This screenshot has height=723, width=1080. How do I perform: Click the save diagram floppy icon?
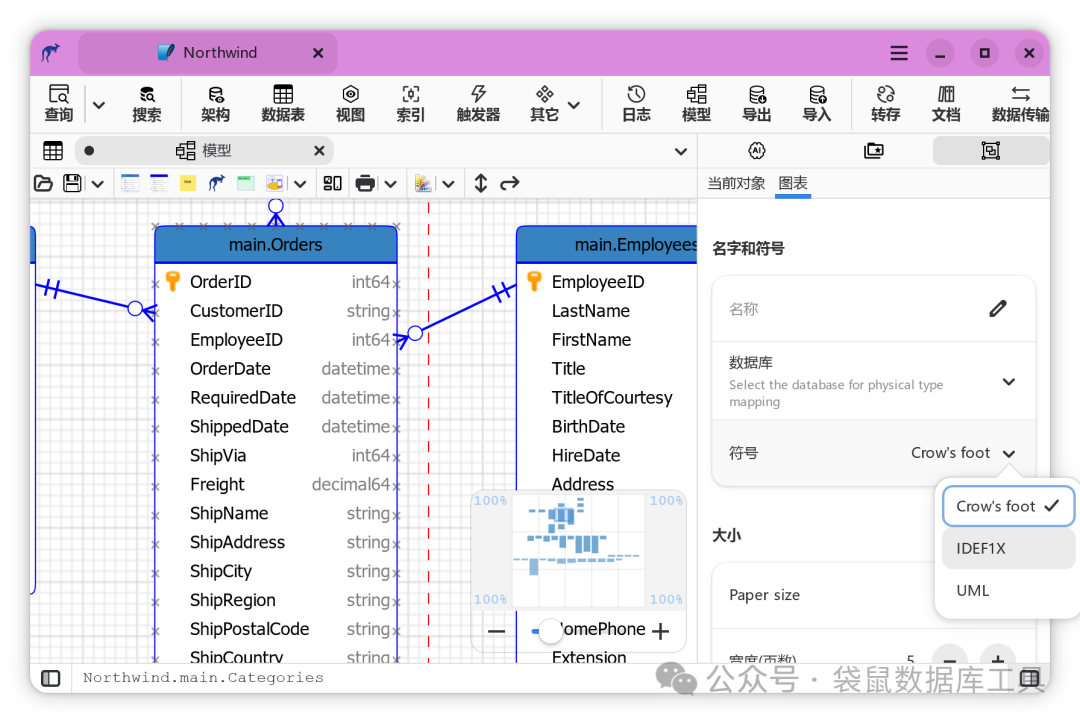pos(72,183)
